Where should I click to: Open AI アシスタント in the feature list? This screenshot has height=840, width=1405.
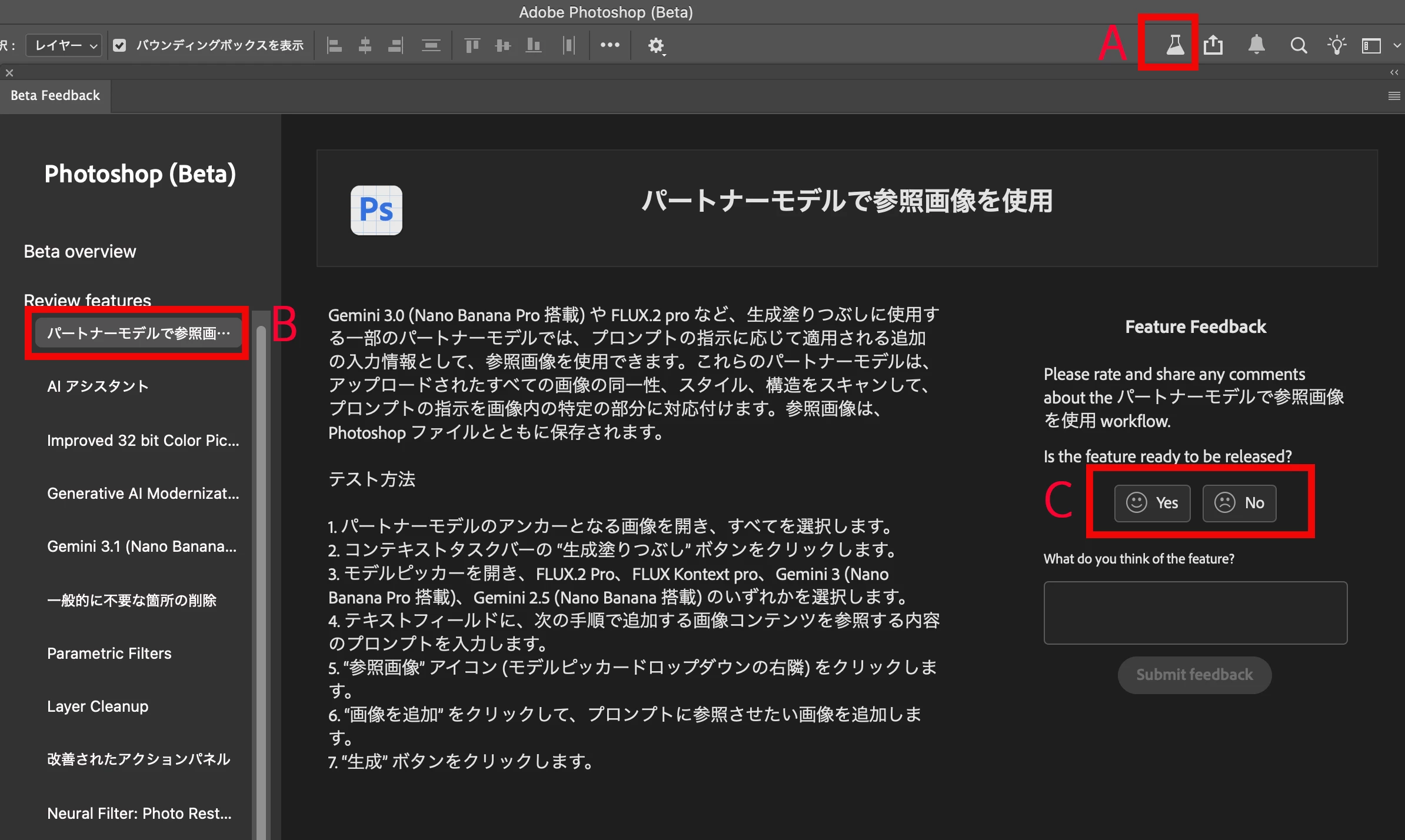click(x=98, y=386)
